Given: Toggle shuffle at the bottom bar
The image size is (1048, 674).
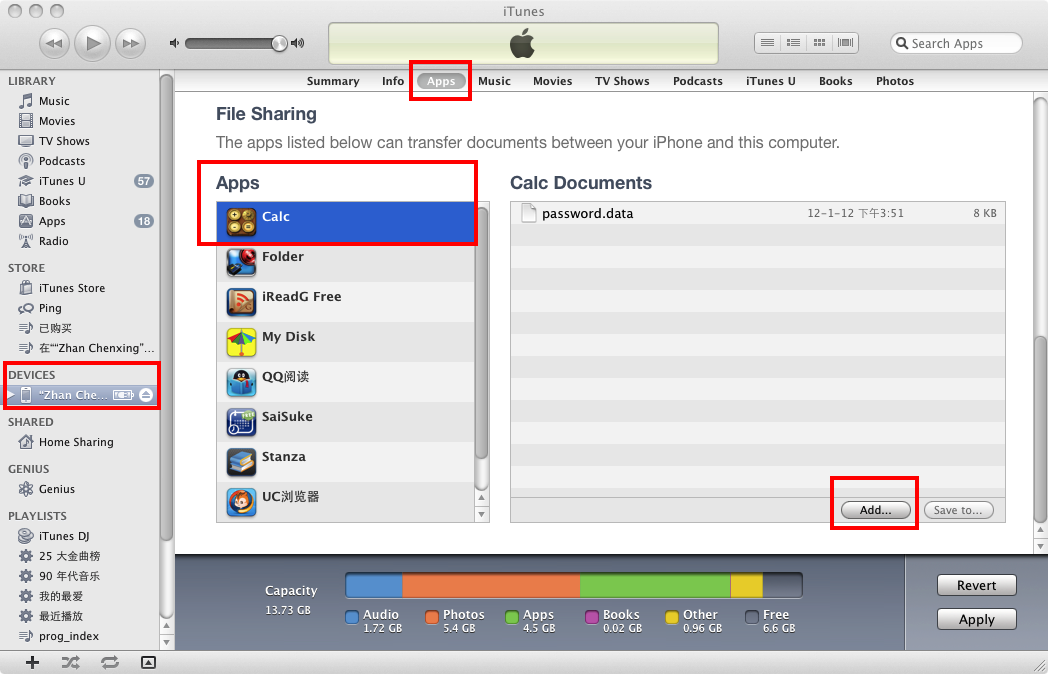Looking at the screenshot, I should 71,663.
